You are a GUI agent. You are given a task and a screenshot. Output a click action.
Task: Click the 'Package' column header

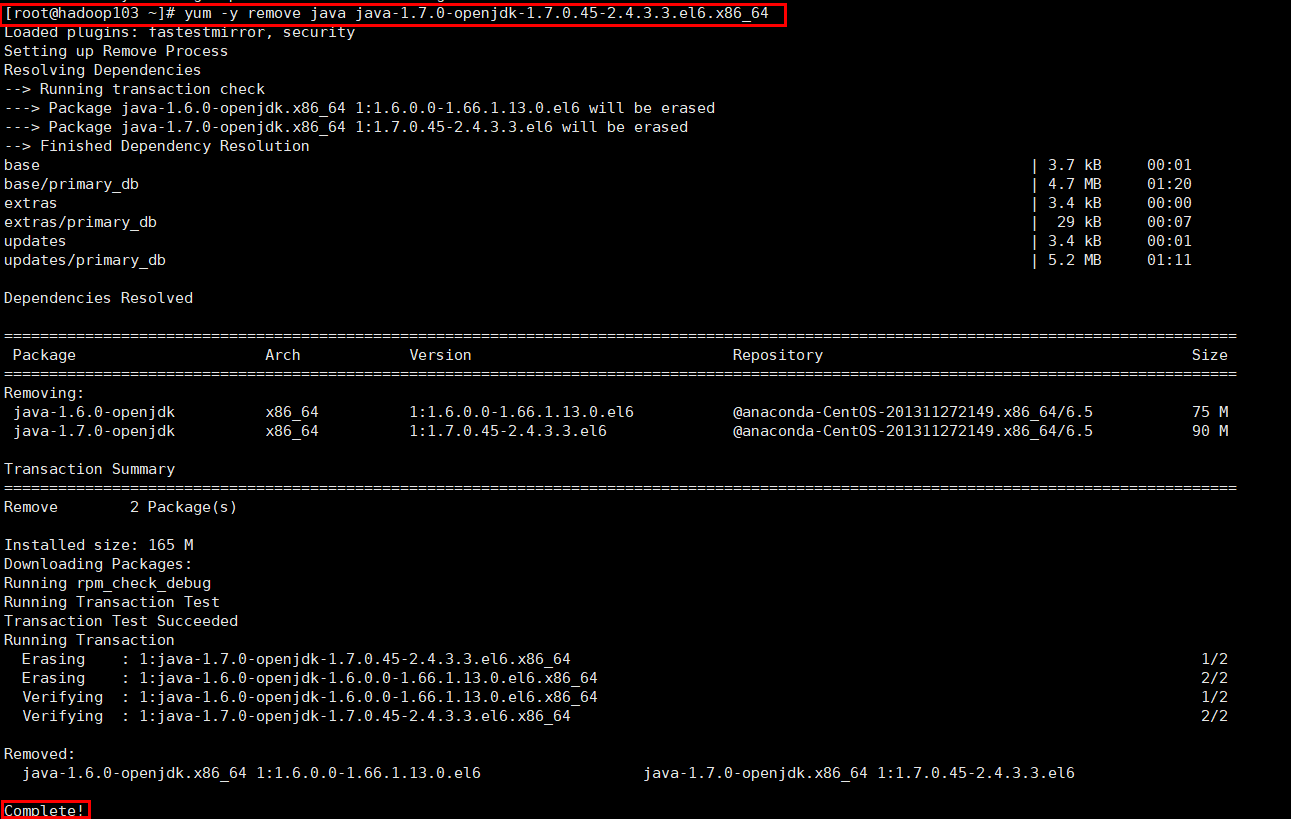pos(44,355)
